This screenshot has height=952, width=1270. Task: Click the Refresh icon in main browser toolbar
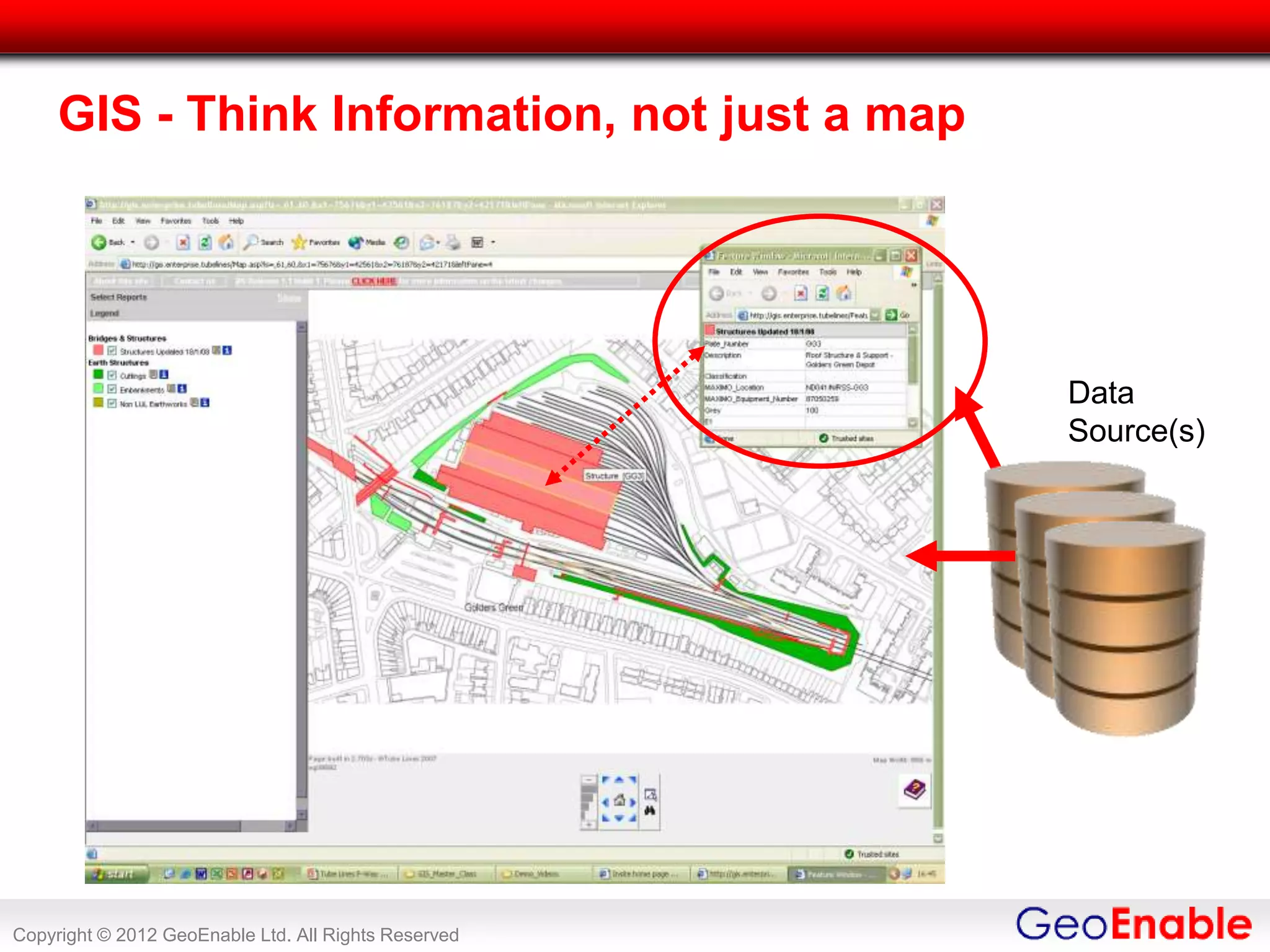coord(205,242)
